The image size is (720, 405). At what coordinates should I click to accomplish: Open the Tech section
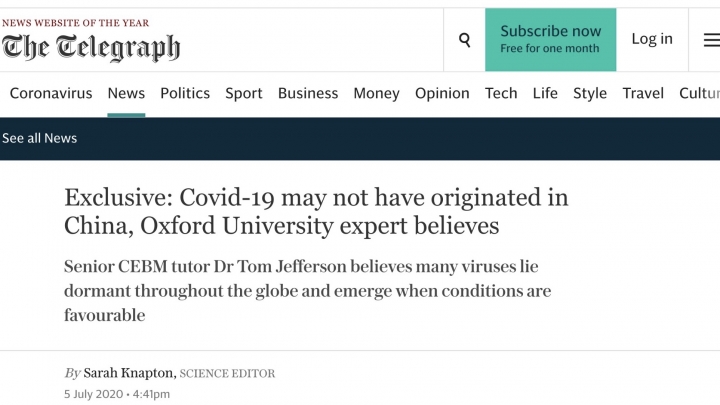(501, 93)
